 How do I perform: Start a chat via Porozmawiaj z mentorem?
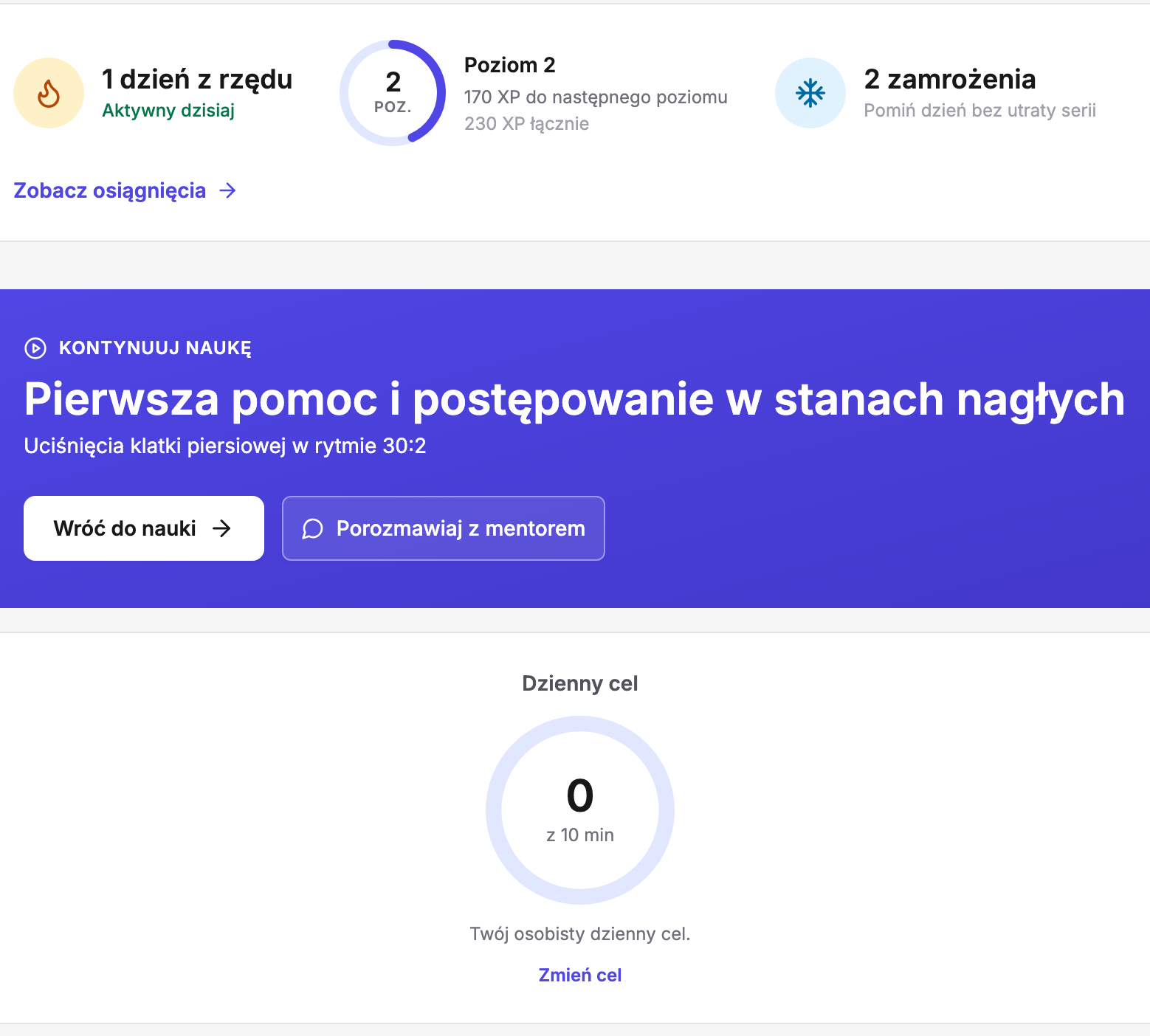coord(444,528)
